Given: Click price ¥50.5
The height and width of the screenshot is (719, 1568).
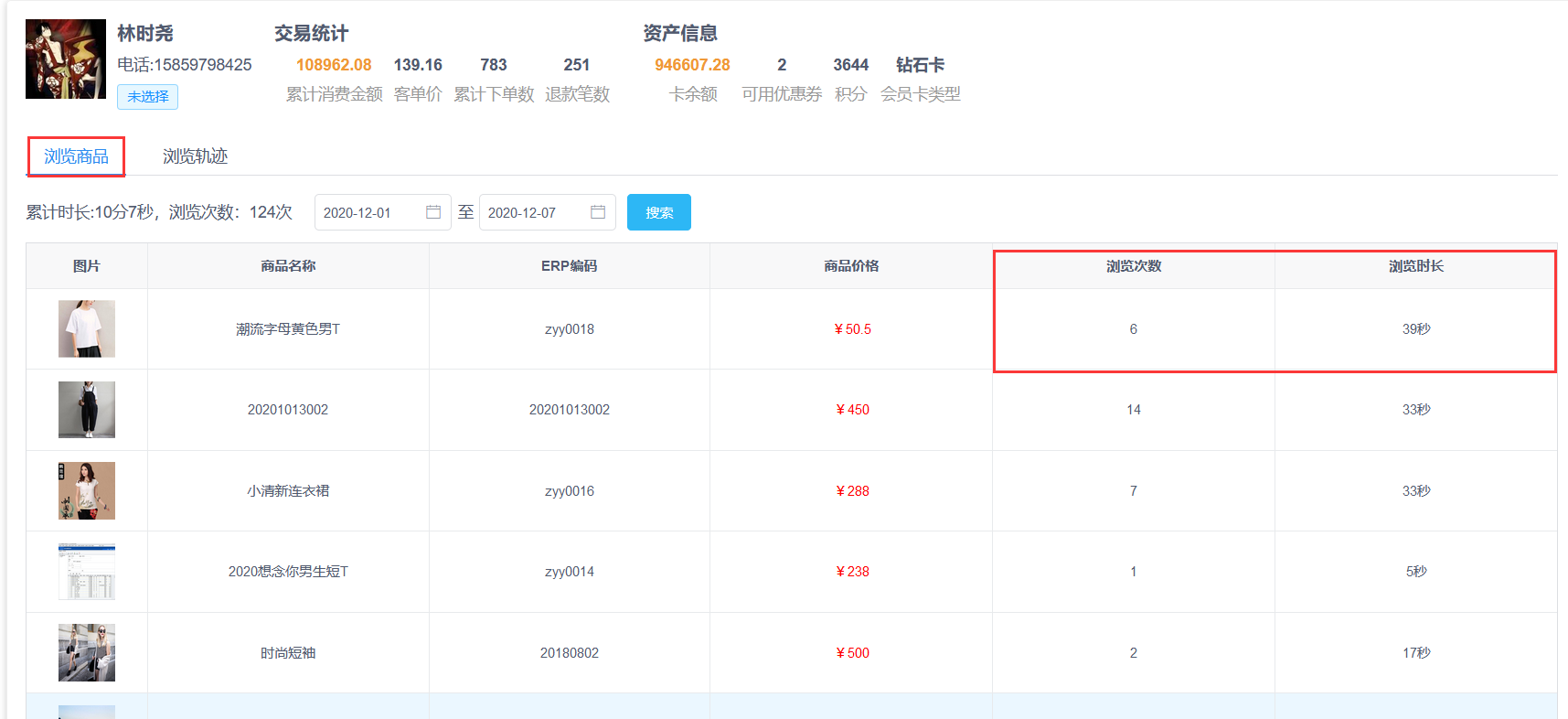Looking at the screenshot, I should click(x=852, y=329).
